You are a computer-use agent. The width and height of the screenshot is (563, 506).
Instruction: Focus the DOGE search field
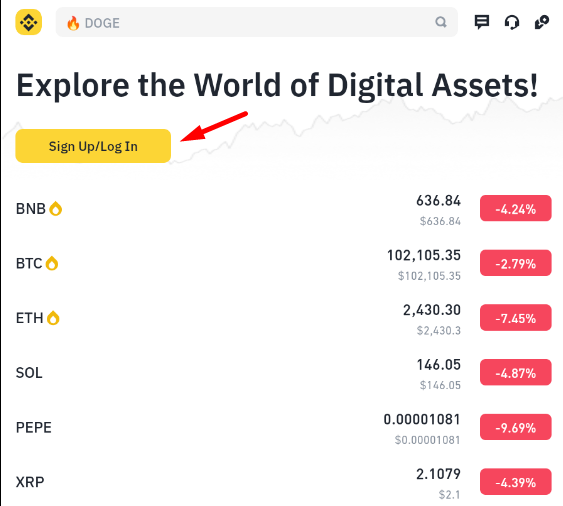pos(256,22)
